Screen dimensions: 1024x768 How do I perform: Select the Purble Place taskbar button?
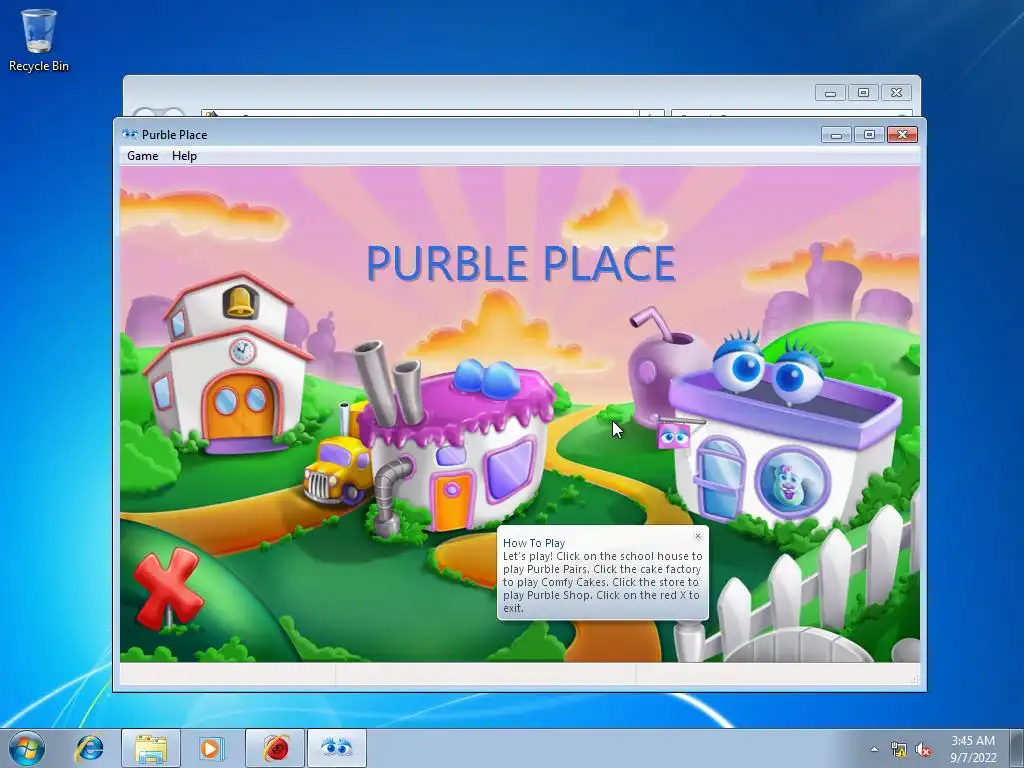(x=337, y=748)
